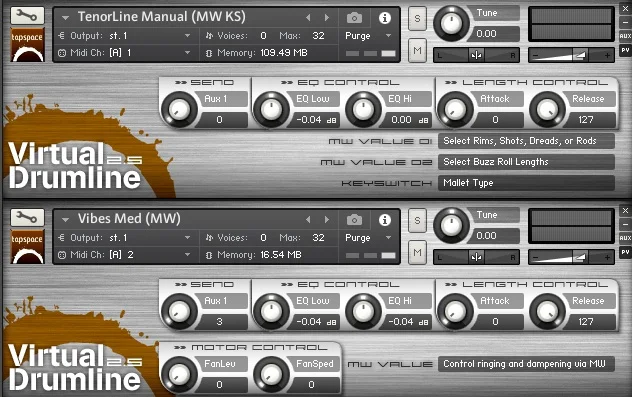632x397 pixels.
Task: Mute the Vibes Med instrument
Action: tap(417, 253)
